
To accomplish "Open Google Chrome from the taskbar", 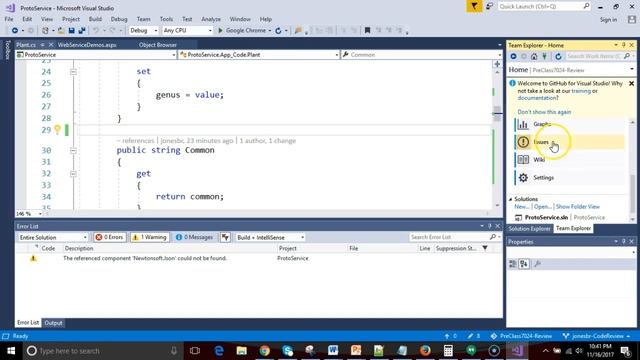I will (264, 351).
